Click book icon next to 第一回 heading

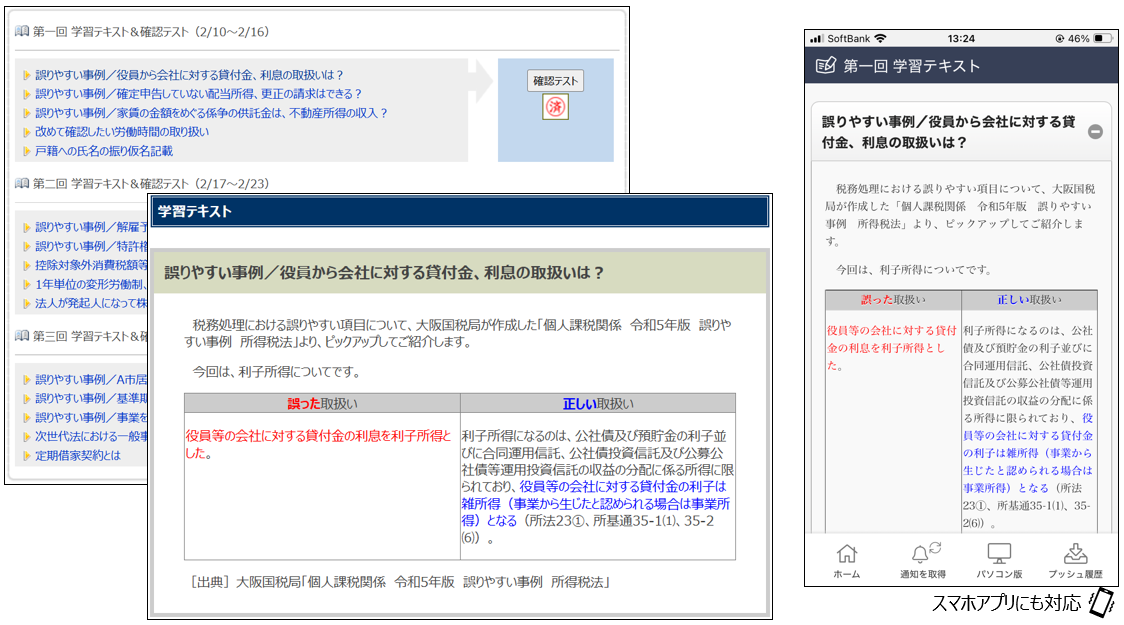click(21, 32)
